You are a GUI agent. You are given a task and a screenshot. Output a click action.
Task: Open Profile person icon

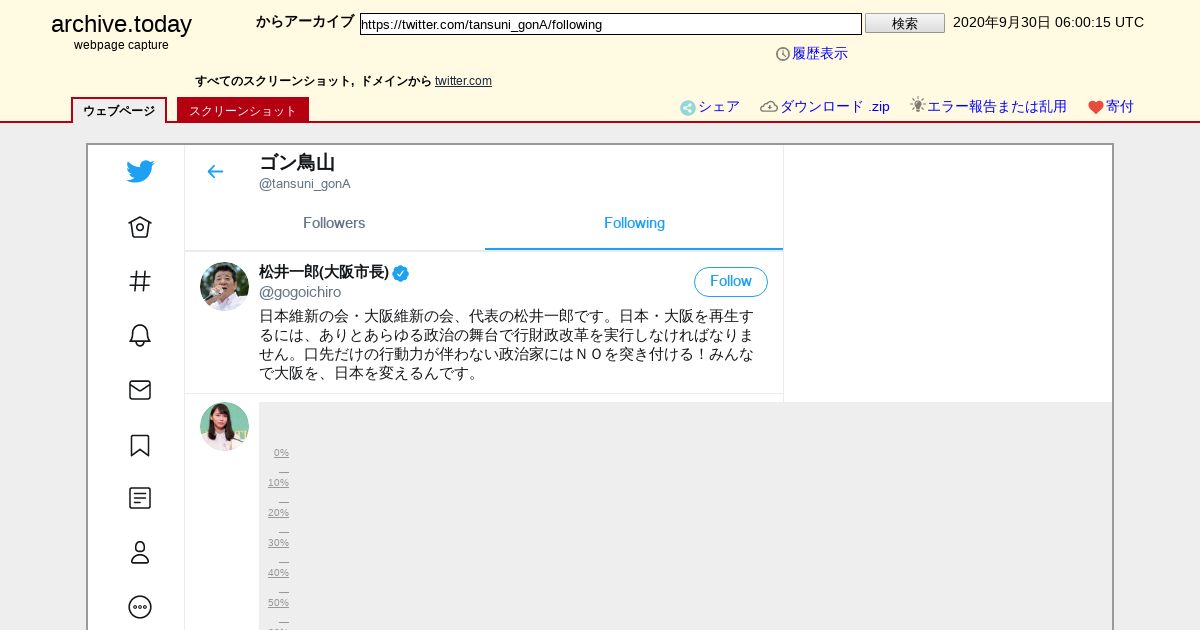tap(140, 552)
